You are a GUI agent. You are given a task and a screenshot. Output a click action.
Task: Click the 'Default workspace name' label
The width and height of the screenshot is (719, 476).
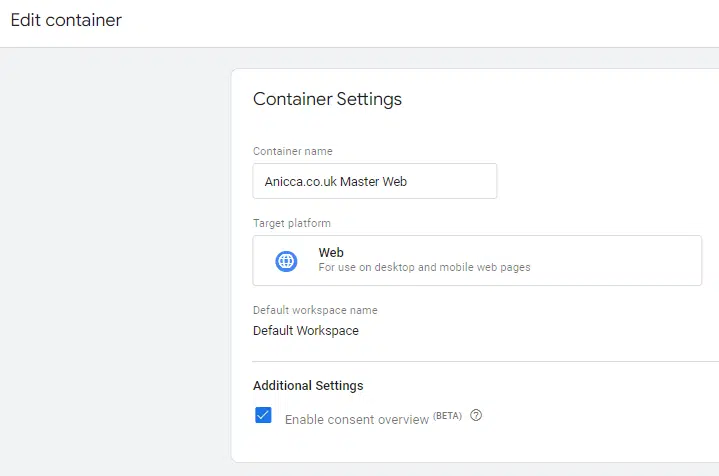point(315,310)
